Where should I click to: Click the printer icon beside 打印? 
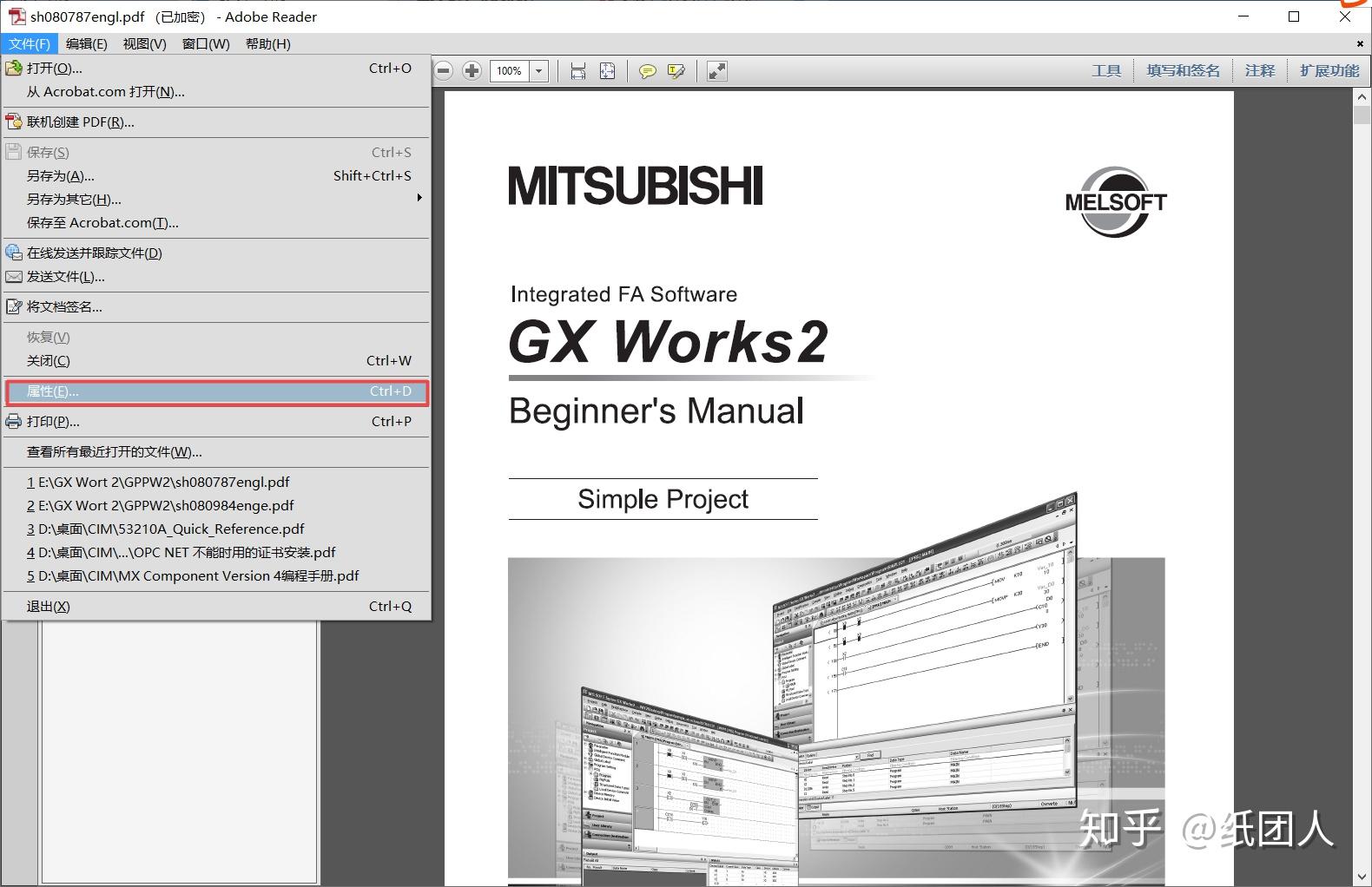pyautogui.click(x=14, y=421)
